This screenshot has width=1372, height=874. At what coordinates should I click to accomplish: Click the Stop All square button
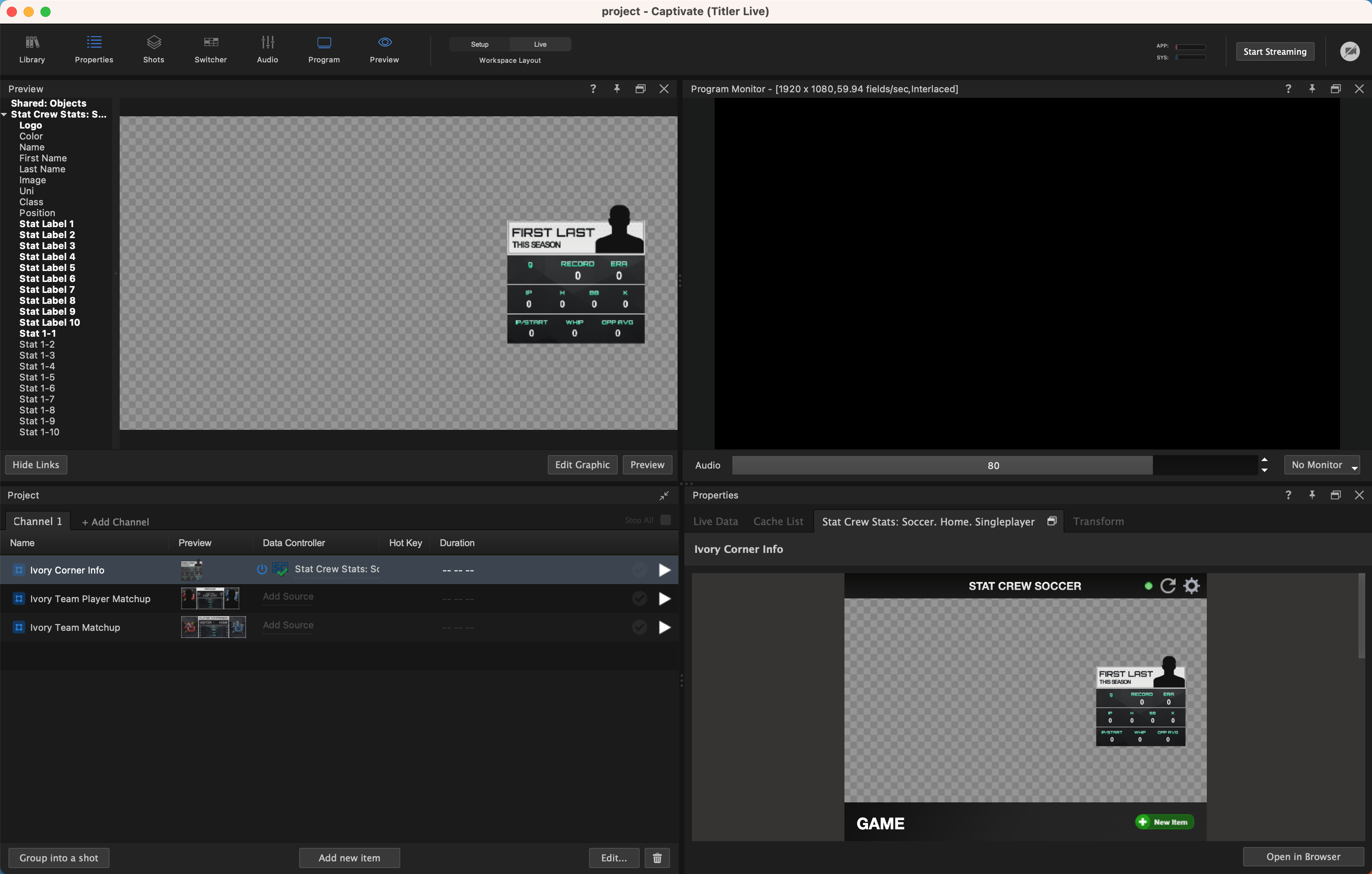[x=665, y=520]
